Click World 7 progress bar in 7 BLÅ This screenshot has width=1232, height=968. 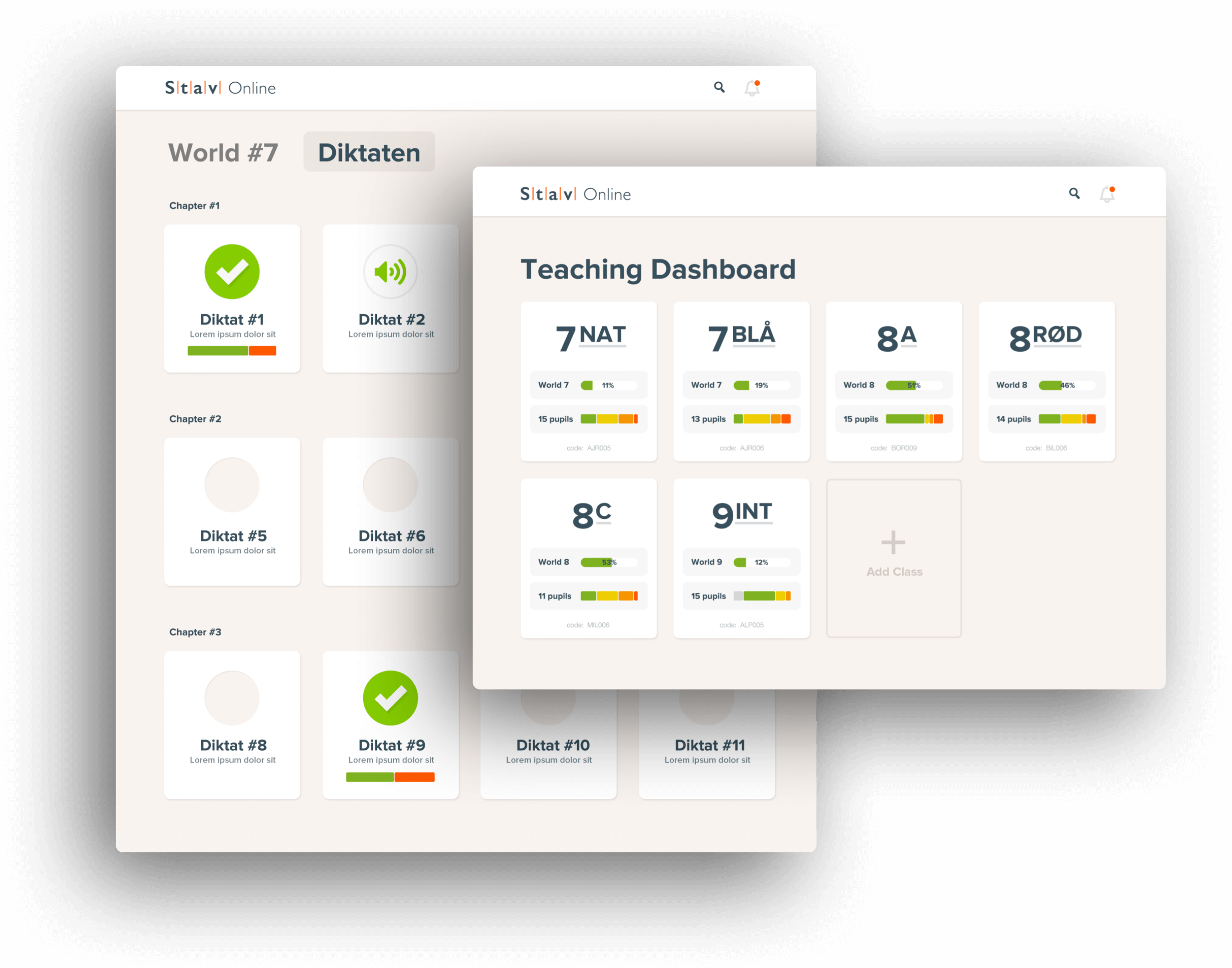tap(761, 386)
